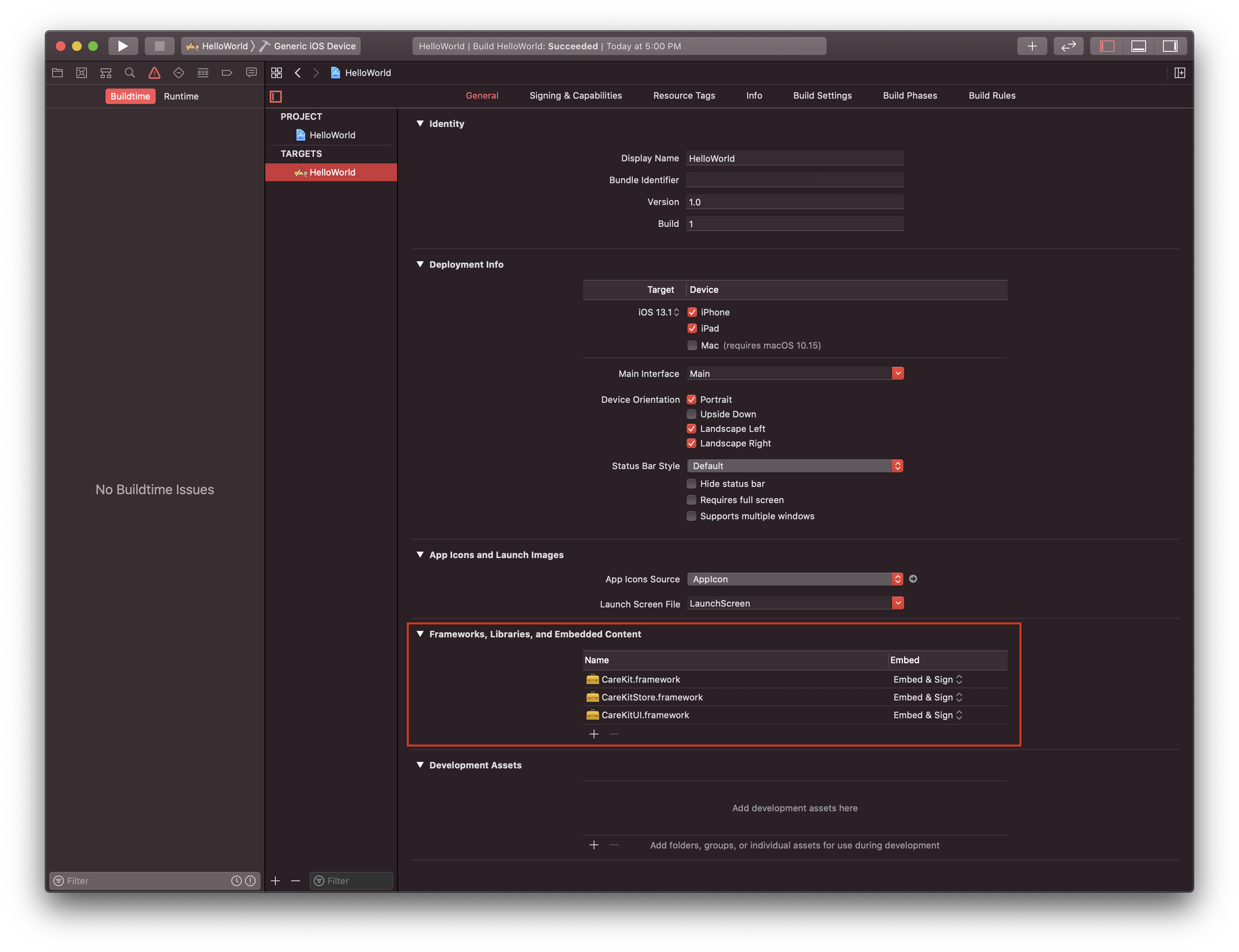Open the iOS 13.1 deployment target popup
This screenshot has width=1239, height=952.
(658, 312)
